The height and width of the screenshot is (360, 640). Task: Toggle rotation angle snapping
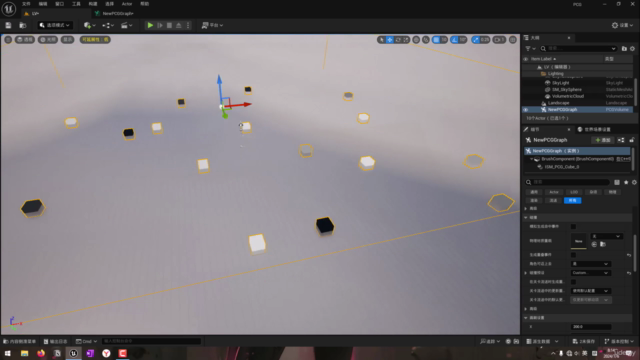click(455, 40)
